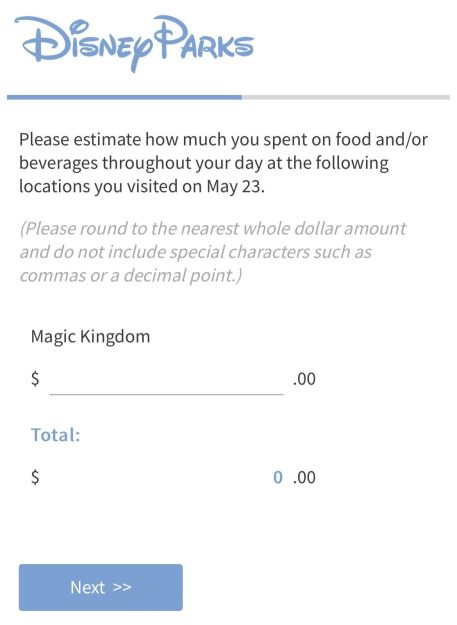457x625 pixels.
Task: Select the Magic Kingdom label
Action: (x=90, y=337)
